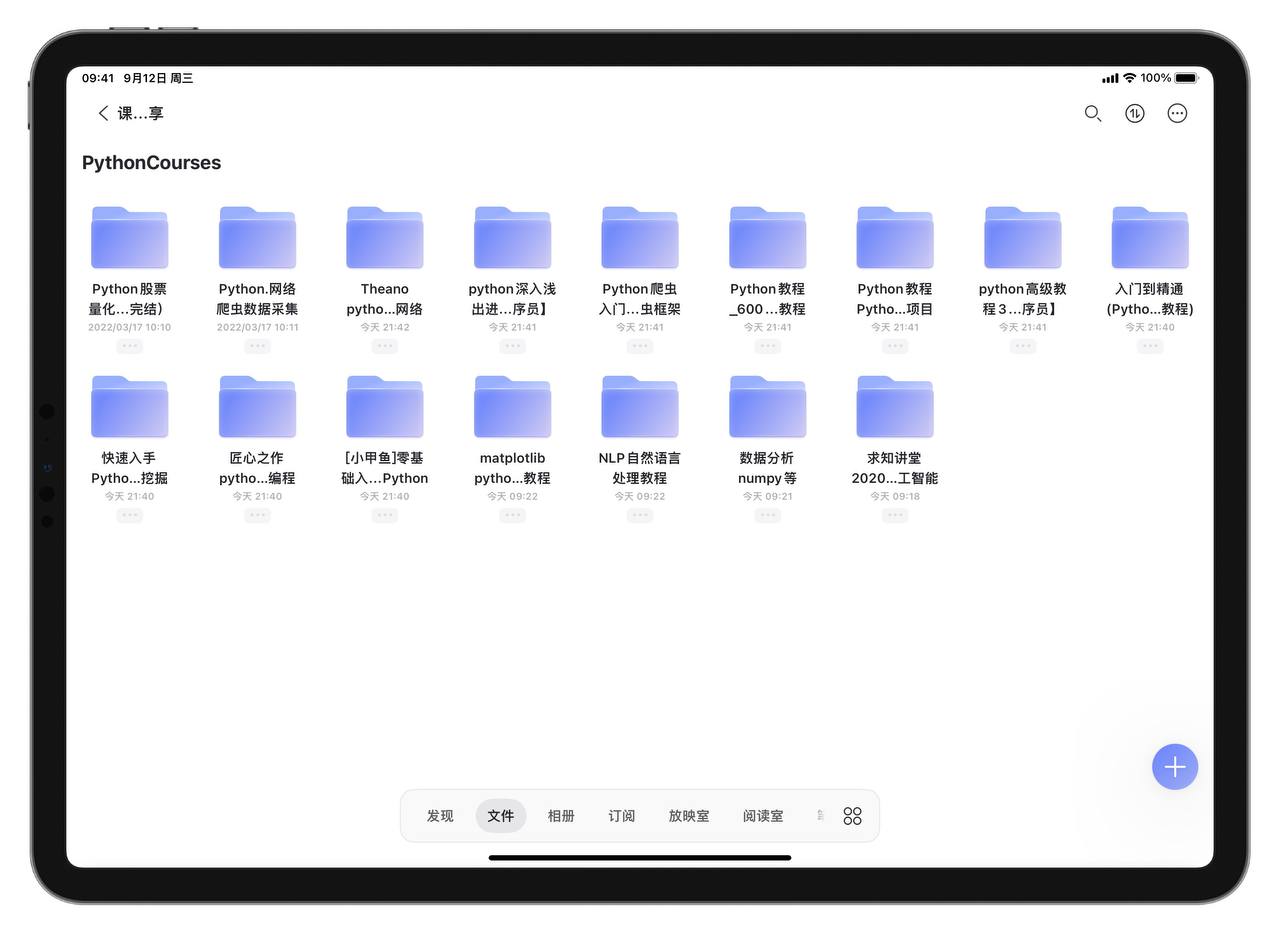The image size is (1280, 934).
Task: Open the matplotlib folder icon
Action: 512,407
